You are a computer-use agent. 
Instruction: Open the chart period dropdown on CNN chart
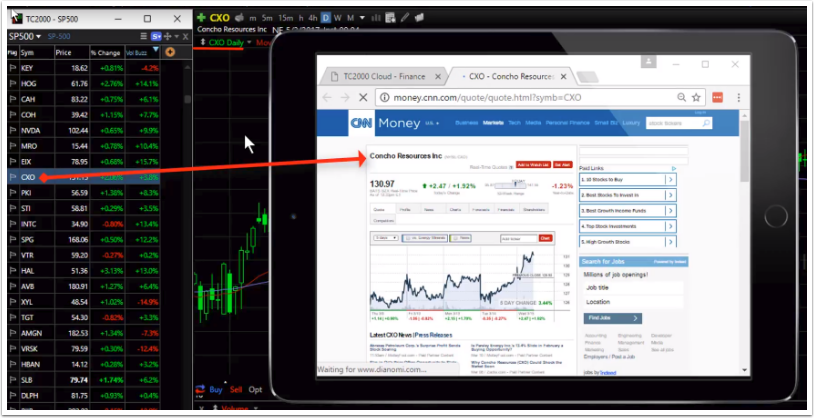(385, 238)
